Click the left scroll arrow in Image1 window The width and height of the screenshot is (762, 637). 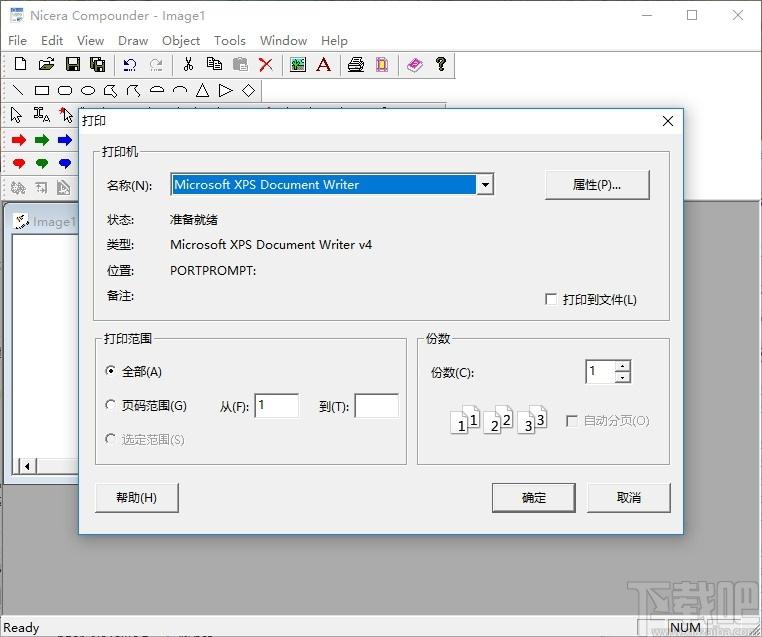[x=27, y=466]
